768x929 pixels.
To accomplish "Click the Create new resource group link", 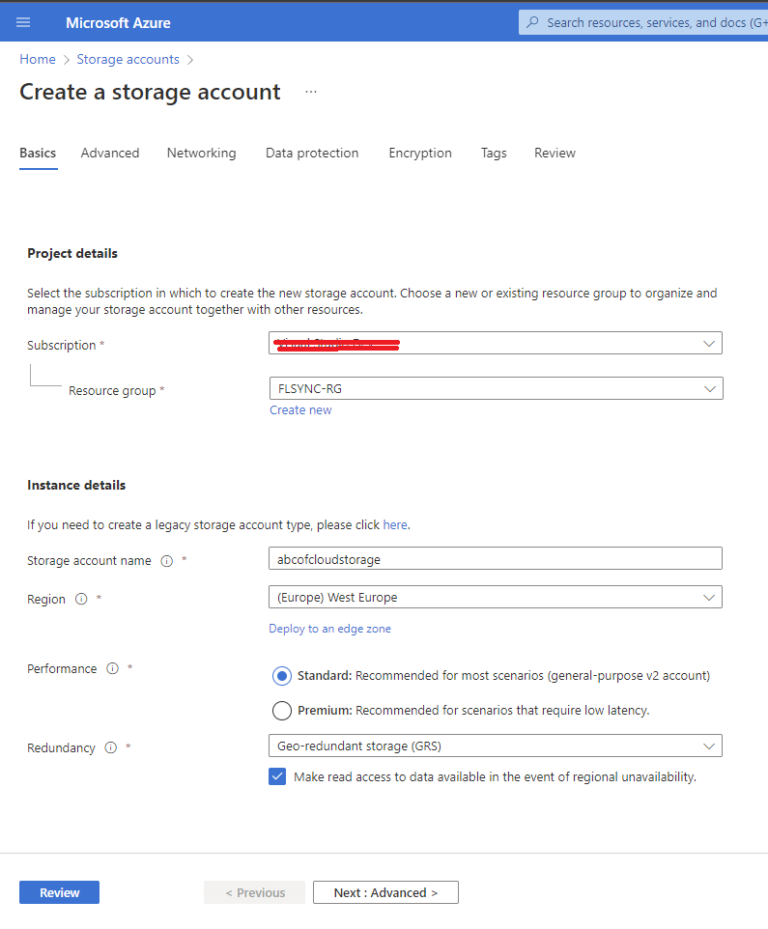I will [300, 409].
